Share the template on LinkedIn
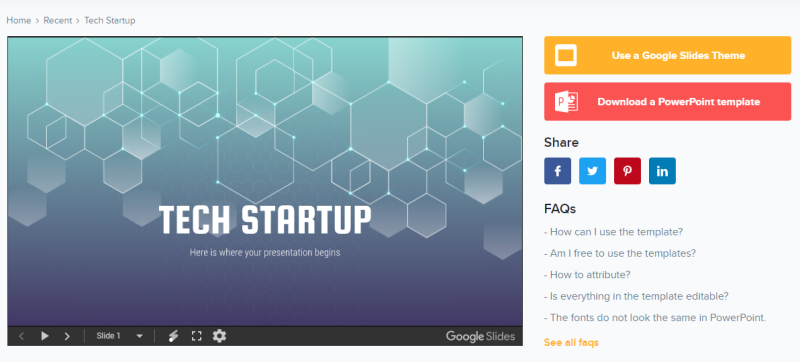The height and width of the screenshot is (362, 800). pos(662,171)
